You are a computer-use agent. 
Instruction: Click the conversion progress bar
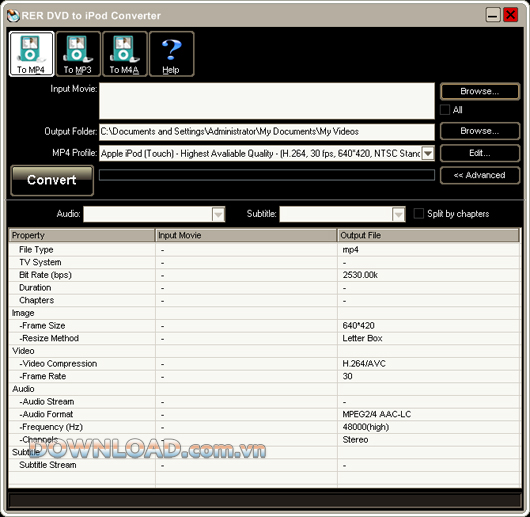pyautogui.click(x=267, y=175)
